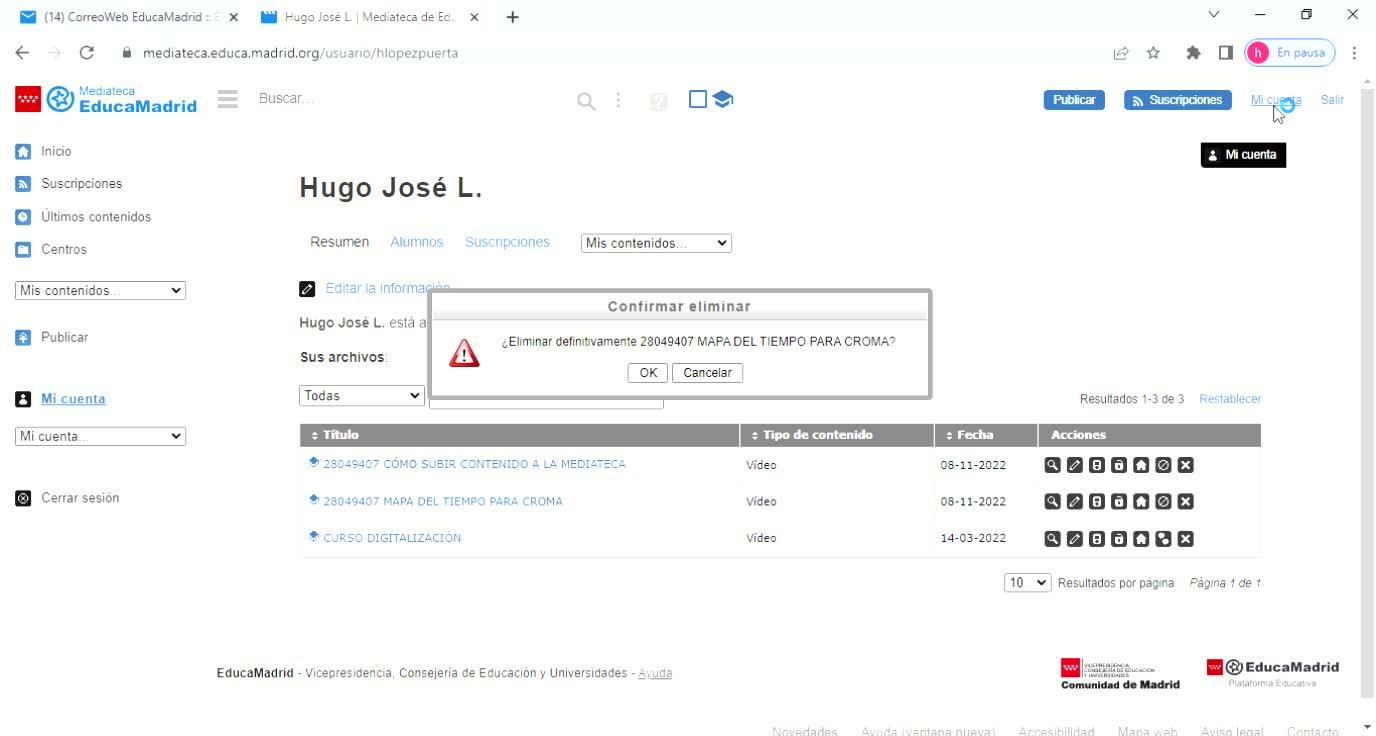Click the search magnifier icon in the header

[587, 101]
